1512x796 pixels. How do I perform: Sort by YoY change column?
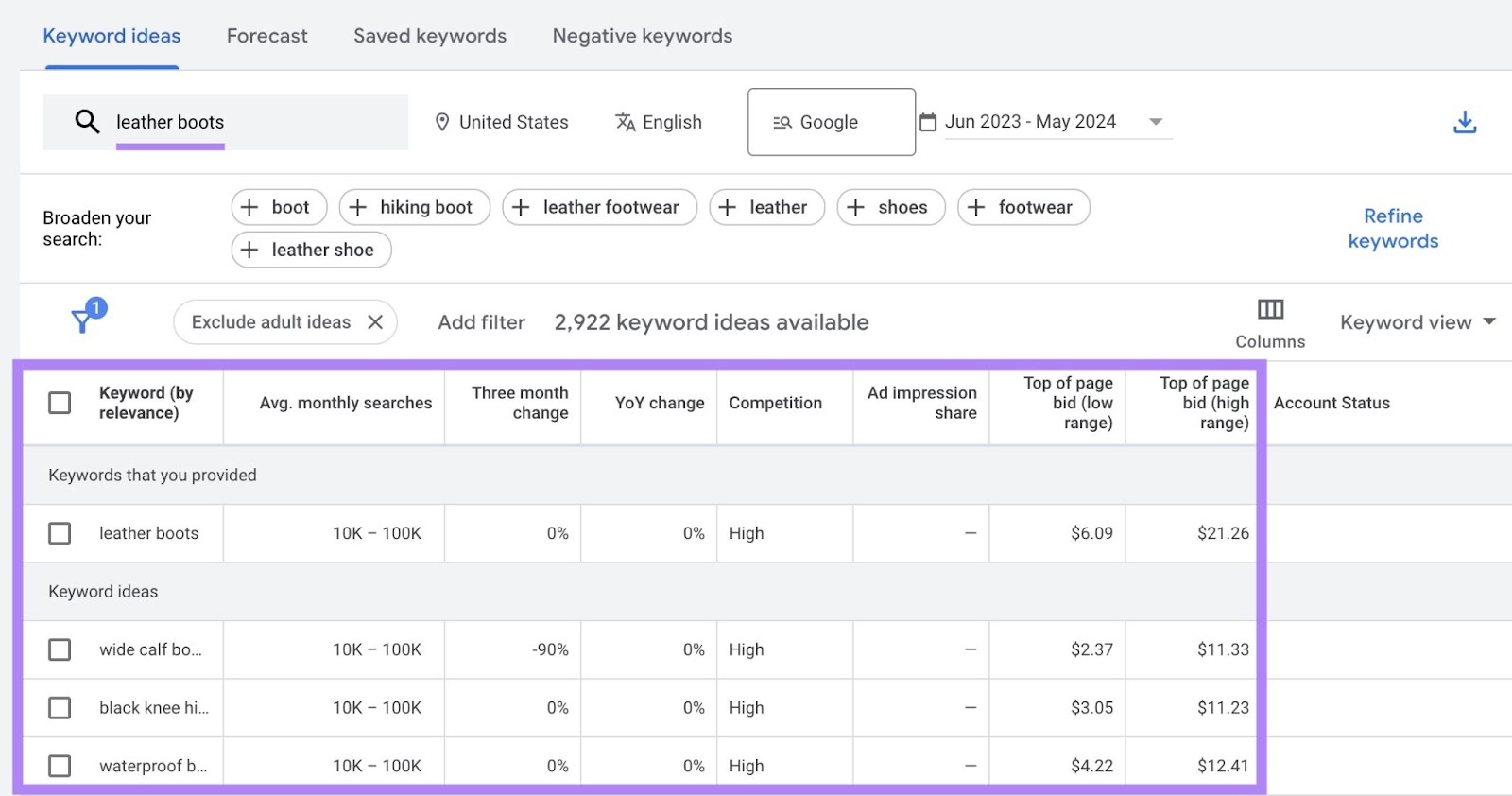click(x=660, y=403)
